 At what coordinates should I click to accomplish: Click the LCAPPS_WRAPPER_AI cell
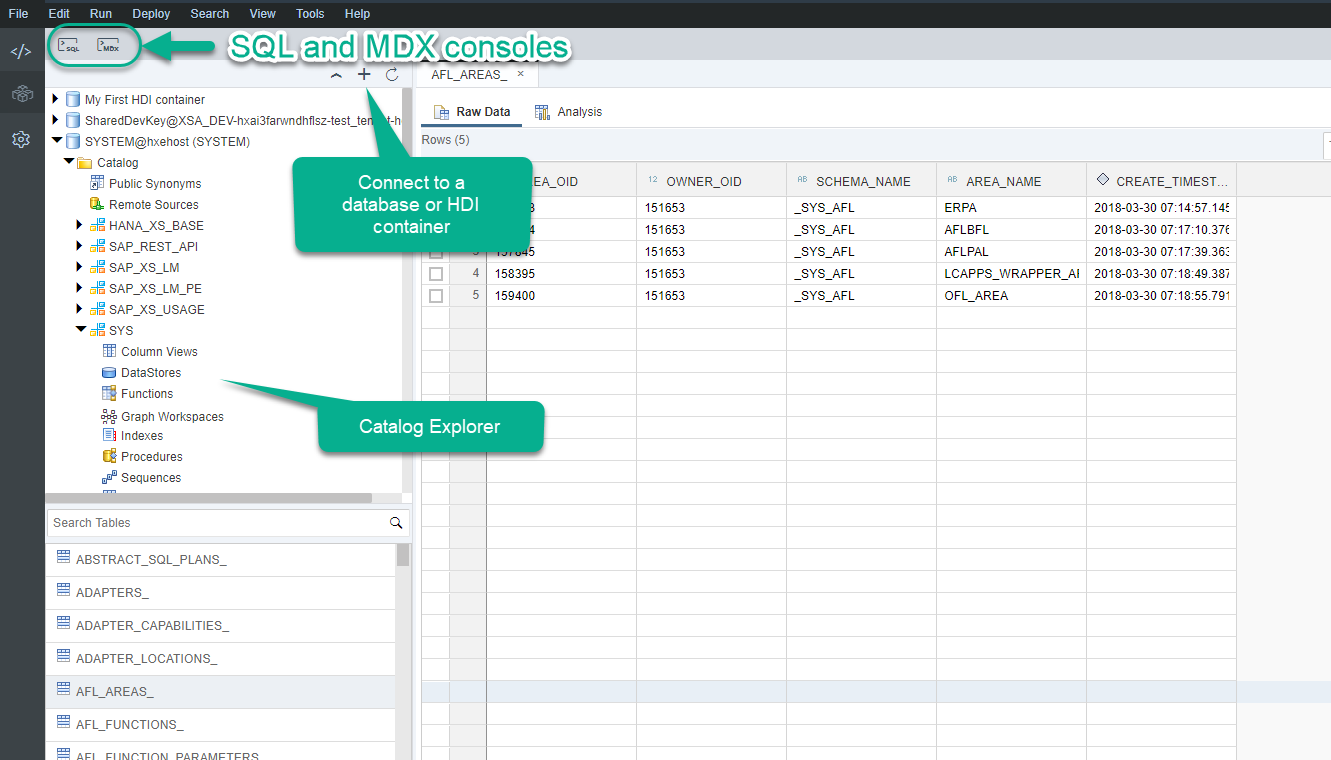pyautogui.click(x=1011, y=274)
